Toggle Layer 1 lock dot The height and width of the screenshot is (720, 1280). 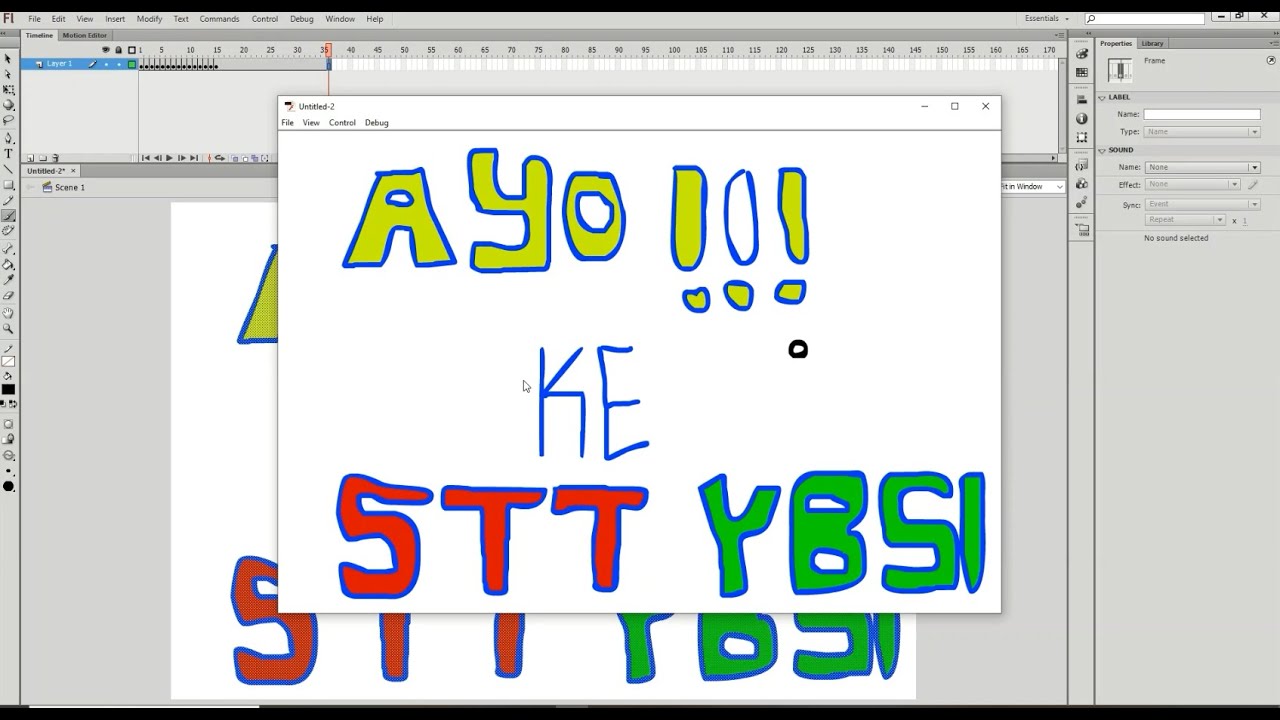[119, 64]
